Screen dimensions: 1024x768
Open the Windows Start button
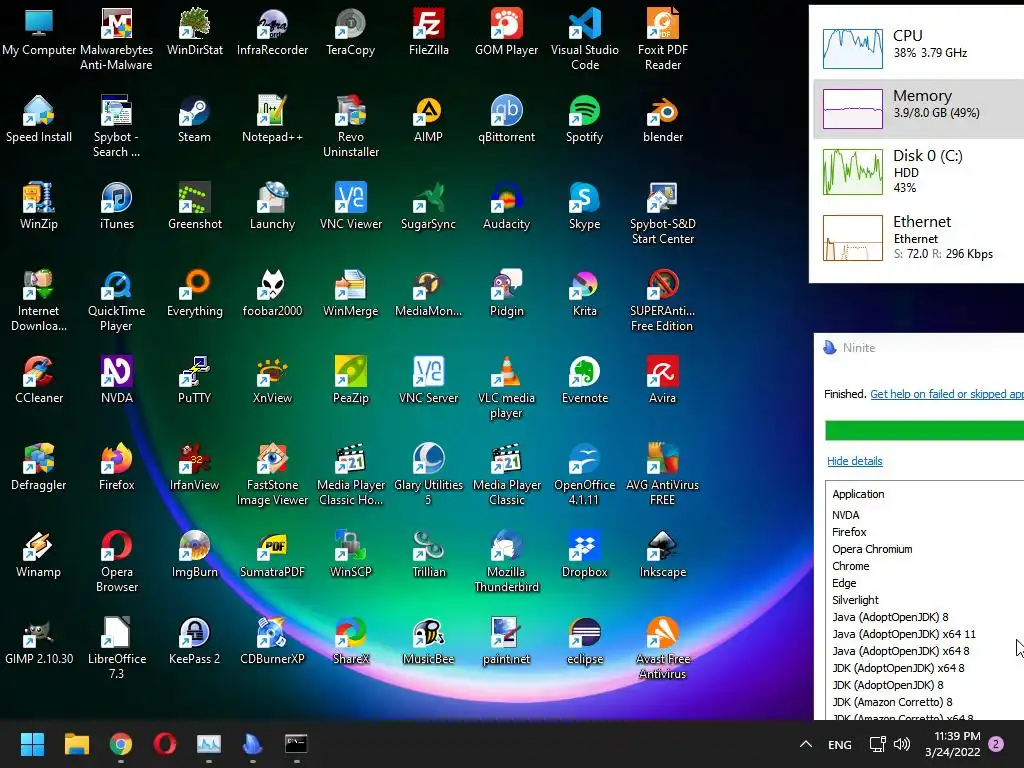coord(32,744)
